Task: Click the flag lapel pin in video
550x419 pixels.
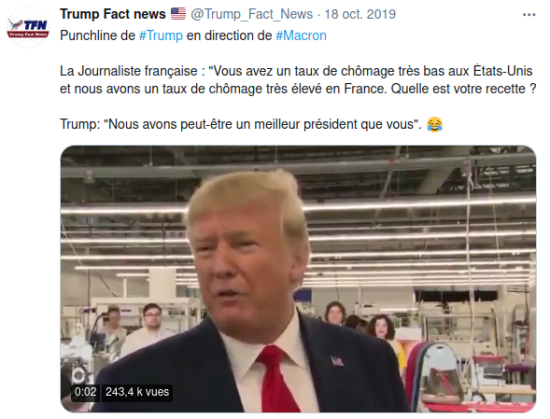Action: tap(337, 360)
